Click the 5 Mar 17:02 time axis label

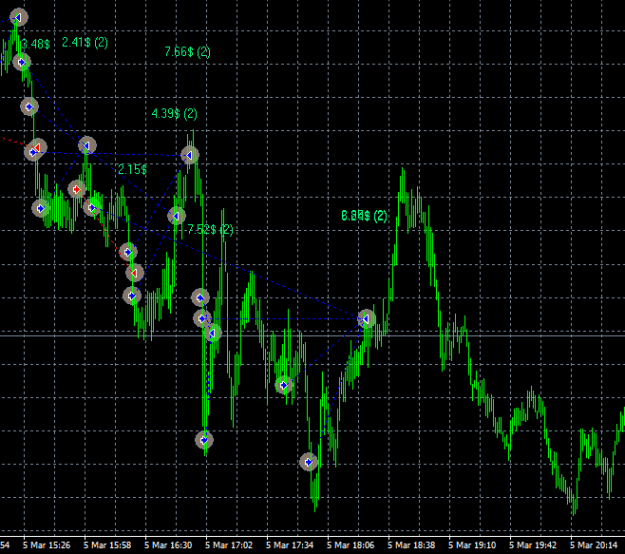[229, 545]
